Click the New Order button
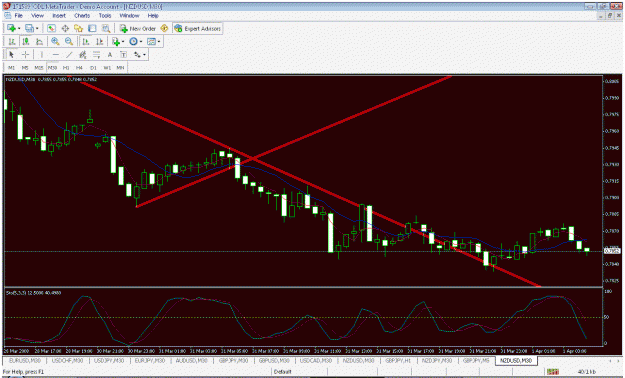This screenshot has width=625, height=378. coord(138,28)
